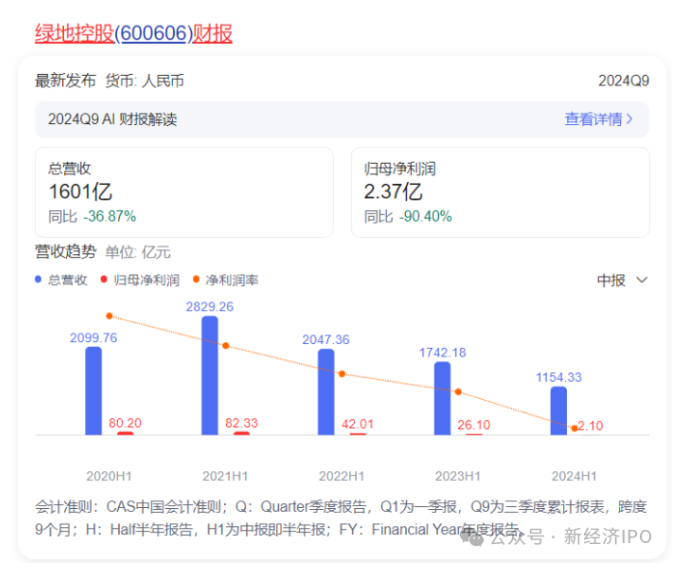Image resolution: width=680 pixels, height=569 pixels.
Task: Click the 2024Q9 period label at top right
Action: [624, 81]
